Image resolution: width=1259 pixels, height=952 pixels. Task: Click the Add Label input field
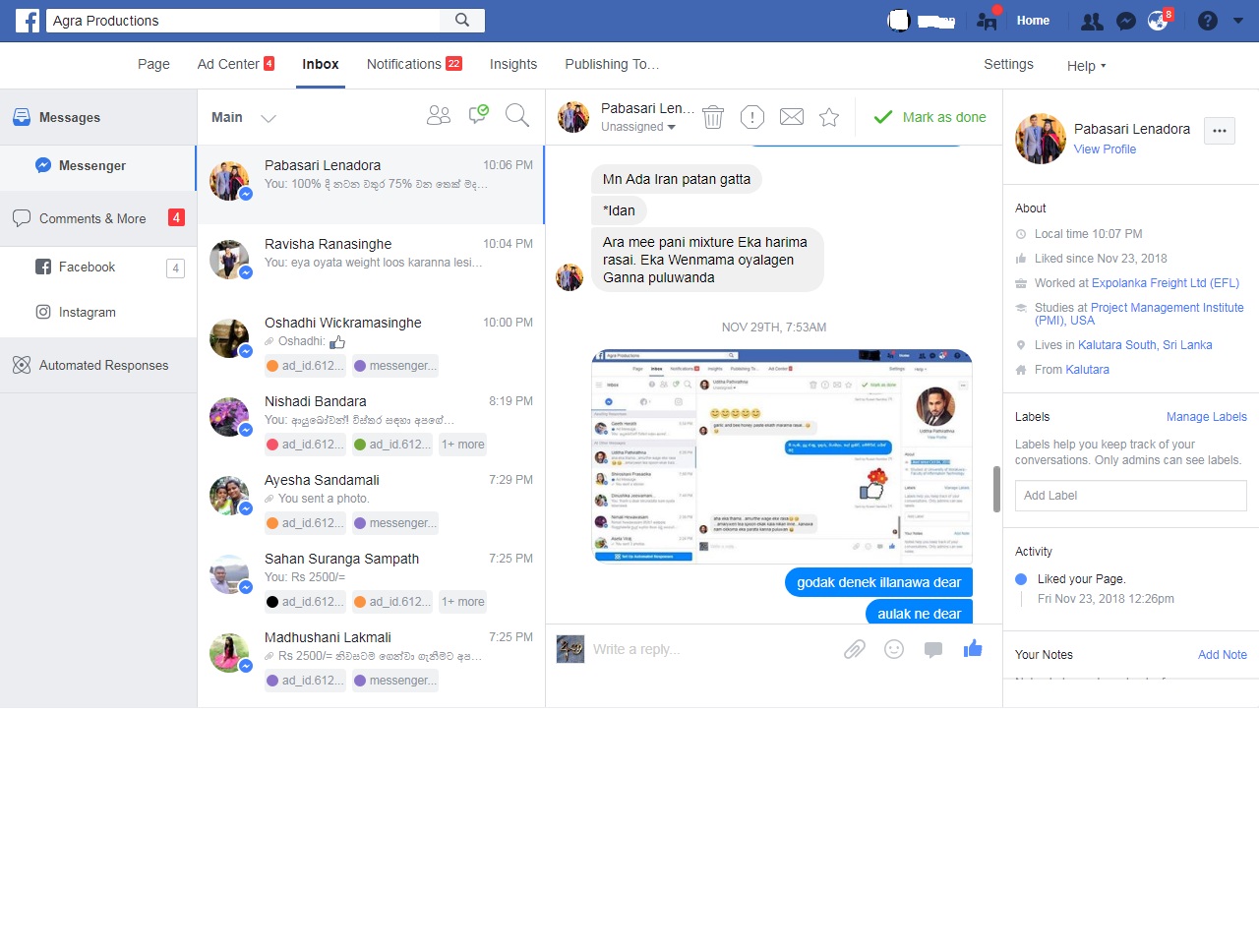coord(1130,496)
